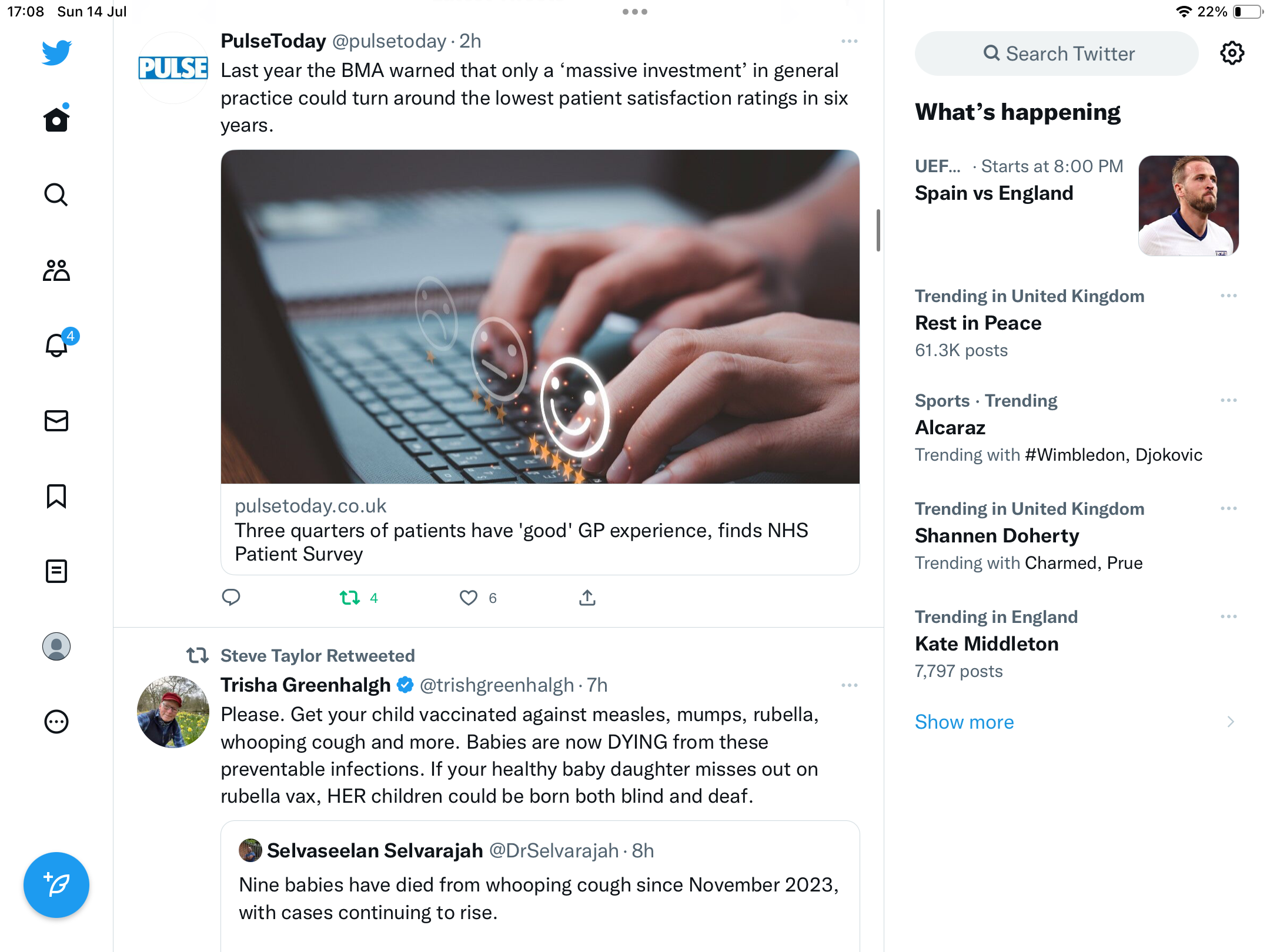Open the Rest in Peace trending topic

tap(978, 323)
